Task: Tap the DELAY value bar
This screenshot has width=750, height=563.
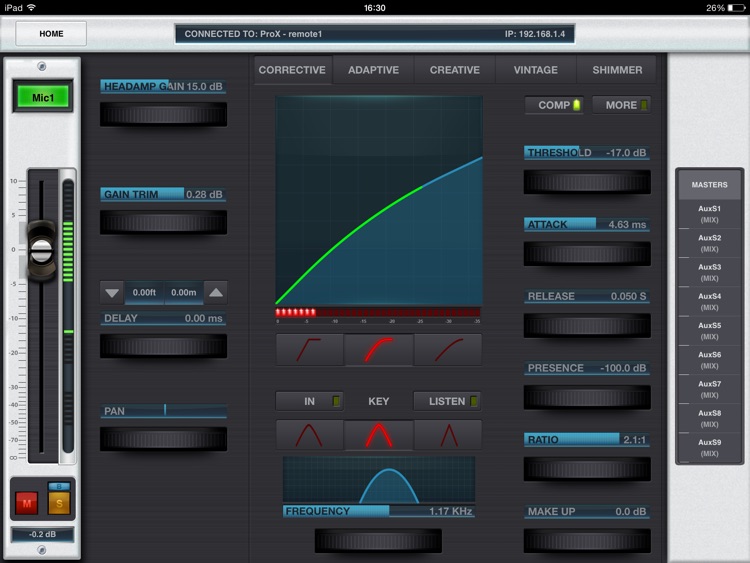Action: coord(163,318)
